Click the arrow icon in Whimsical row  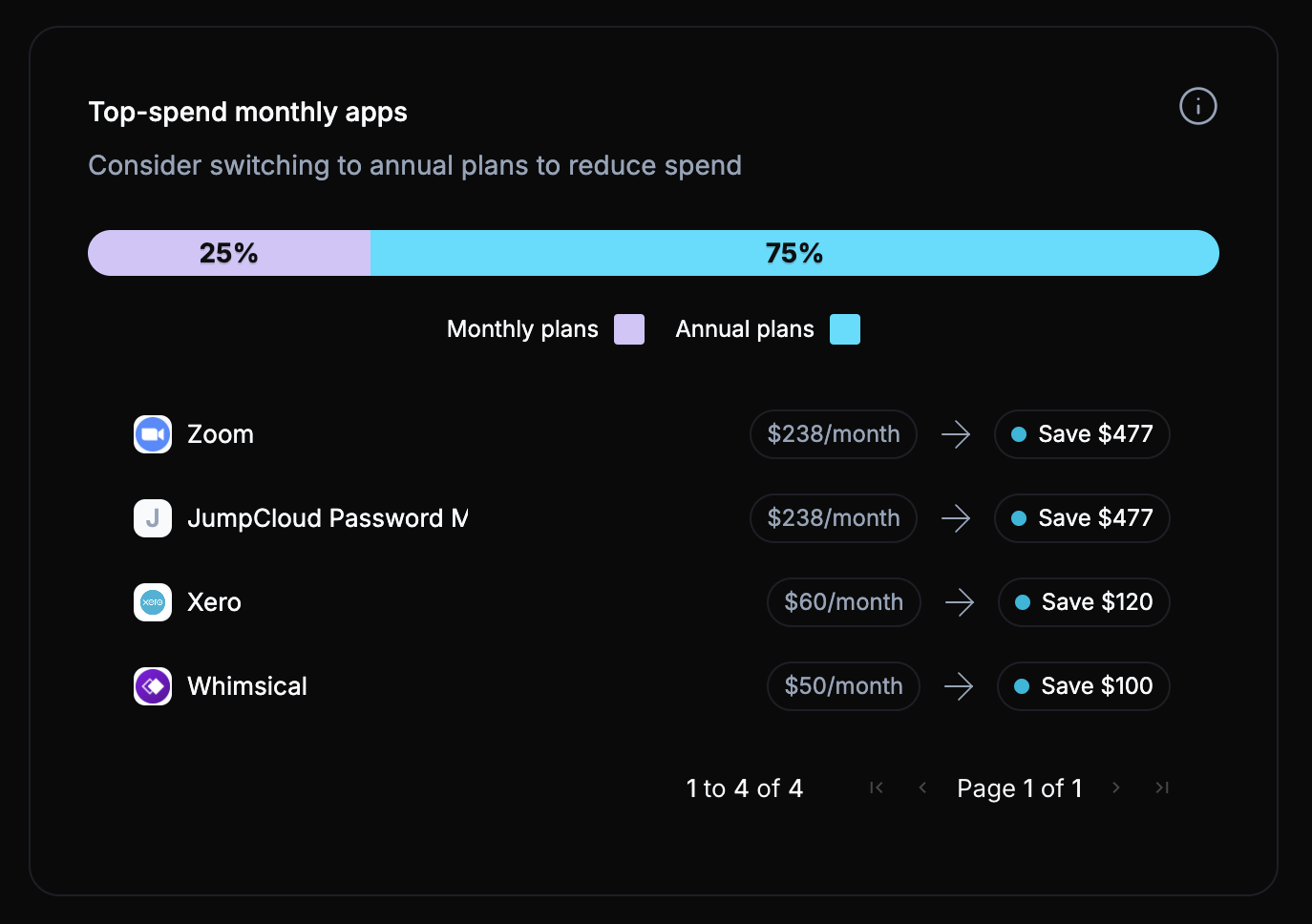959,686
